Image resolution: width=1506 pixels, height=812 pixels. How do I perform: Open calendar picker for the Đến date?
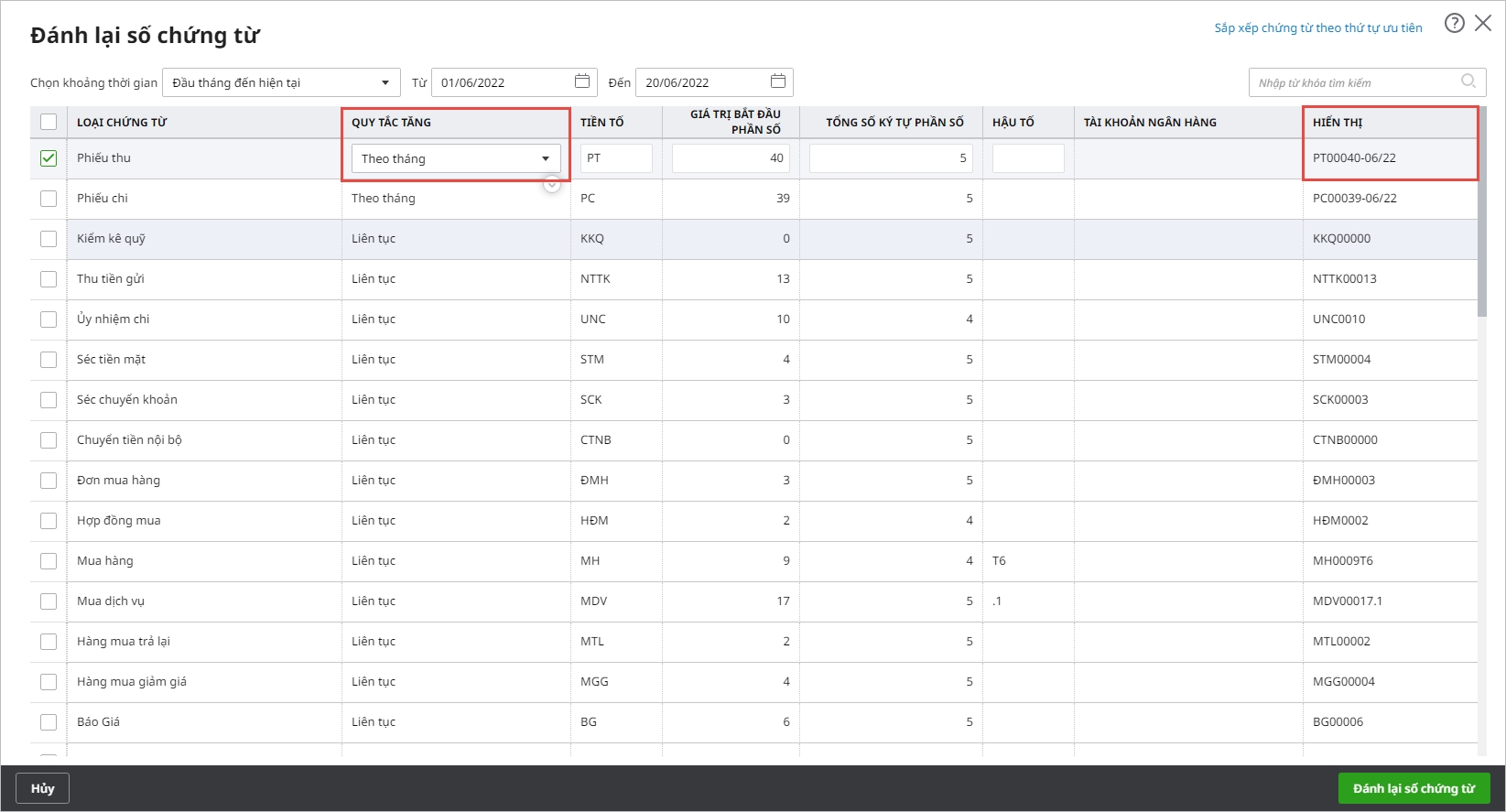[777, 81]
